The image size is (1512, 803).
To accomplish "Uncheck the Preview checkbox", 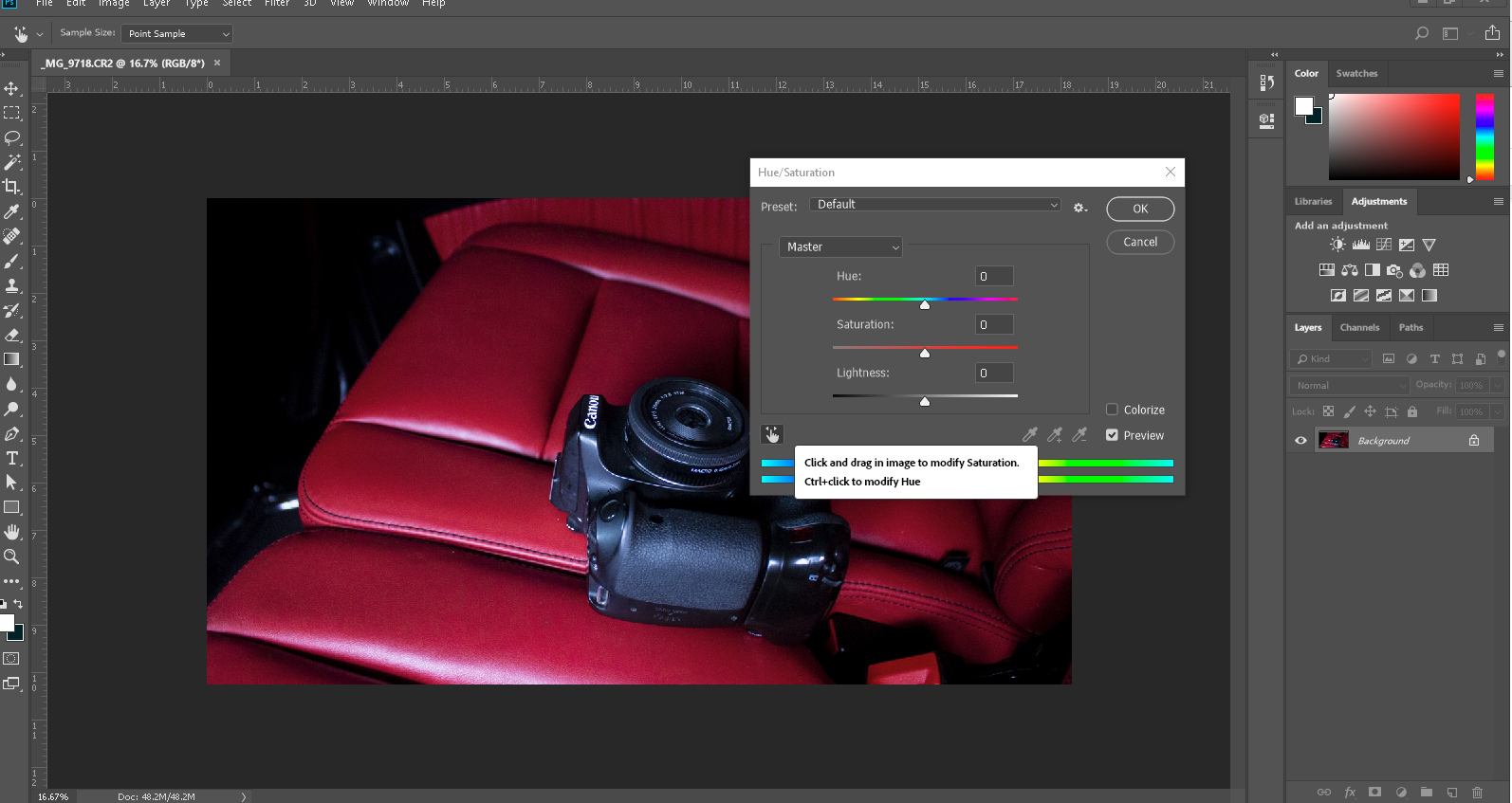I will coord(1112,435).
